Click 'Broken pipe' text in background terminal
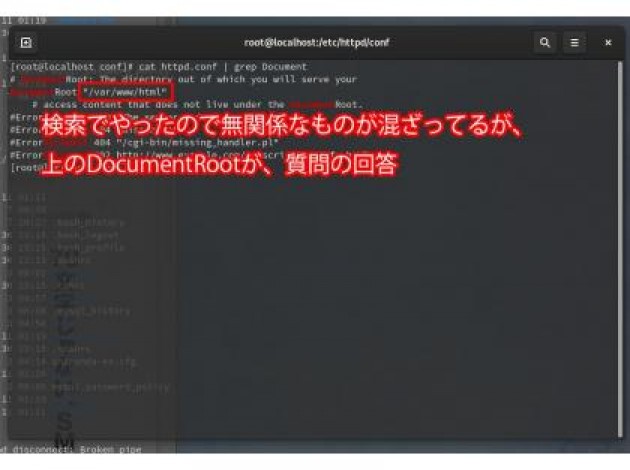Screen dimensions: 630x470 110,449
